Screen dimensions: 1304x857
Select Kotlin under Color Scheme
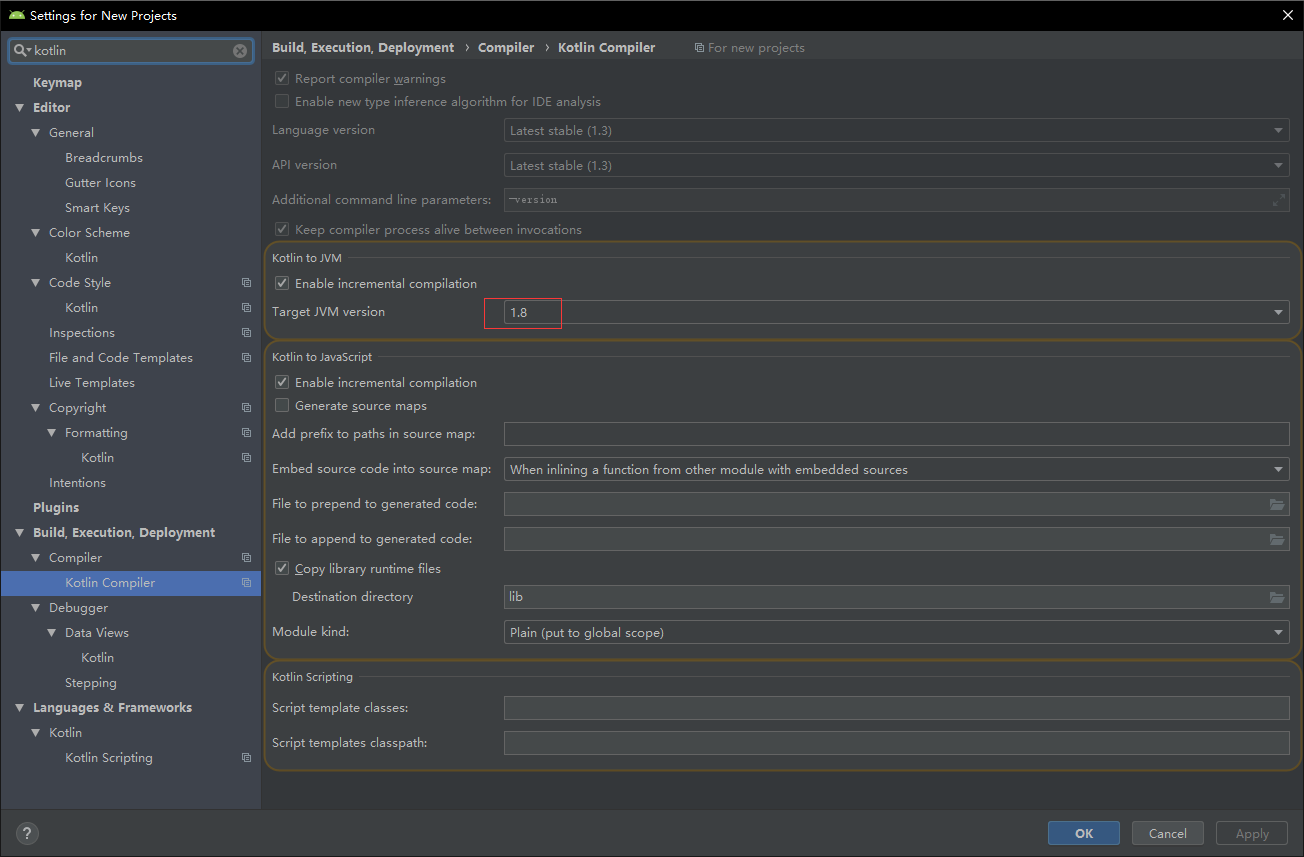pyautogui.click(x=82, y=258)
